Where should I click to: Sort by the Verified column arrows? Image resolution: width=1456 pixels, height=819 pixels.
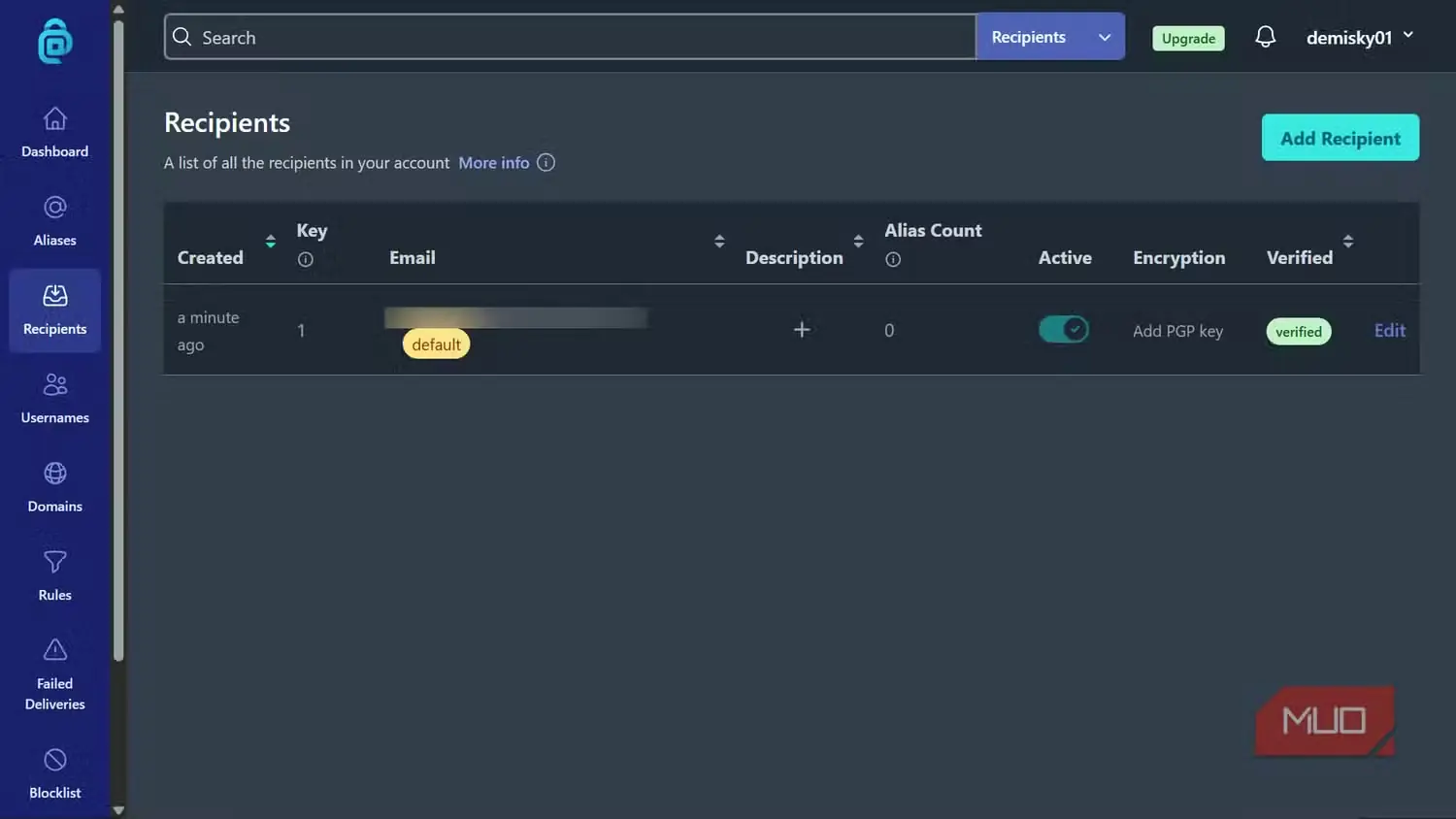tap(1348, 241)
